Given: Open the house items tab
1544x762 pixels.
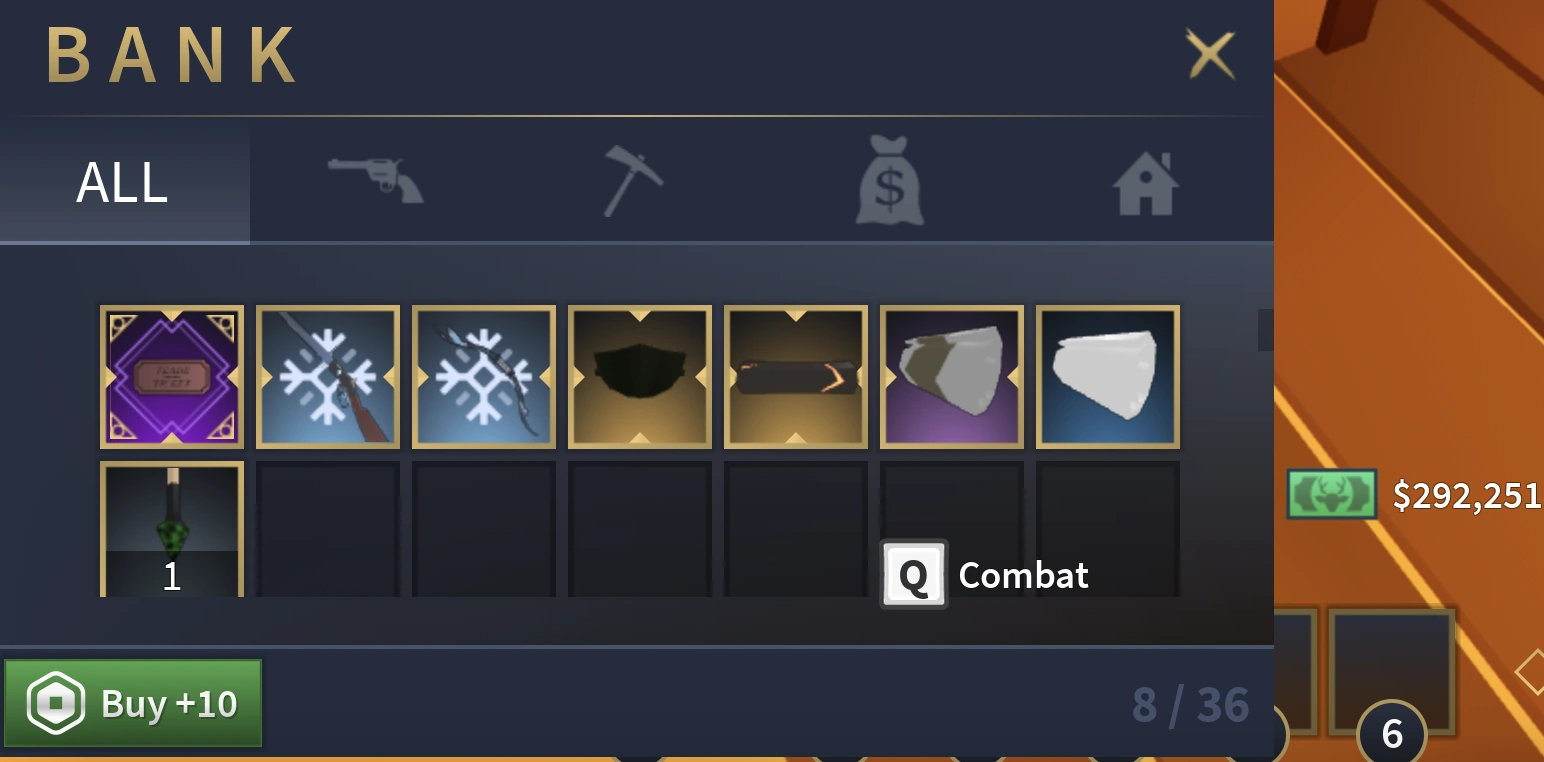Looking at the screenshot, I should coord(1146,183).
